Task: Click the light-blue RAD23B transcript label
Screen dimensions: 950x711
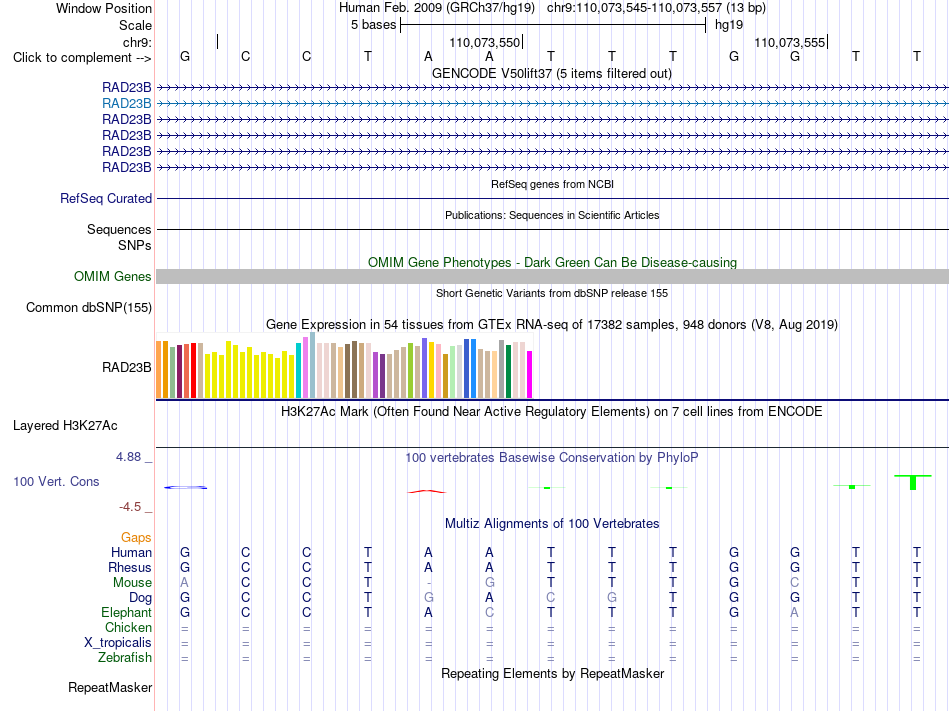Action: [x=127, y=104]
